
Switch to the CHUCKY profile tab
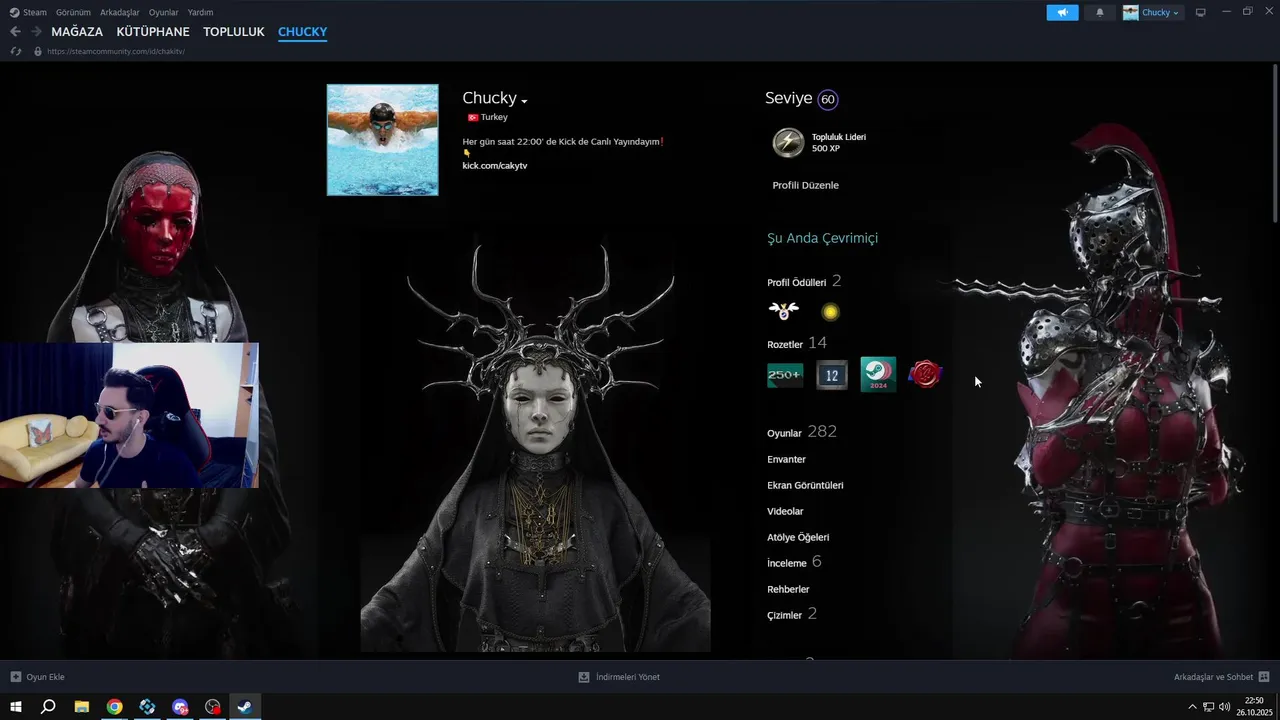pyautogui.click(x=302, y=32)
